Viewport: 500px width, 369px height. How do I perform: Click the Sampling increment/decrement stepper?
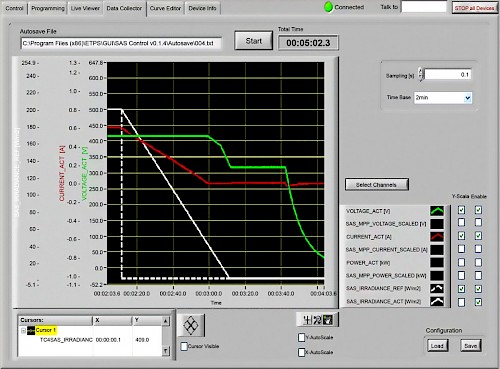click(x=420, y=75)
